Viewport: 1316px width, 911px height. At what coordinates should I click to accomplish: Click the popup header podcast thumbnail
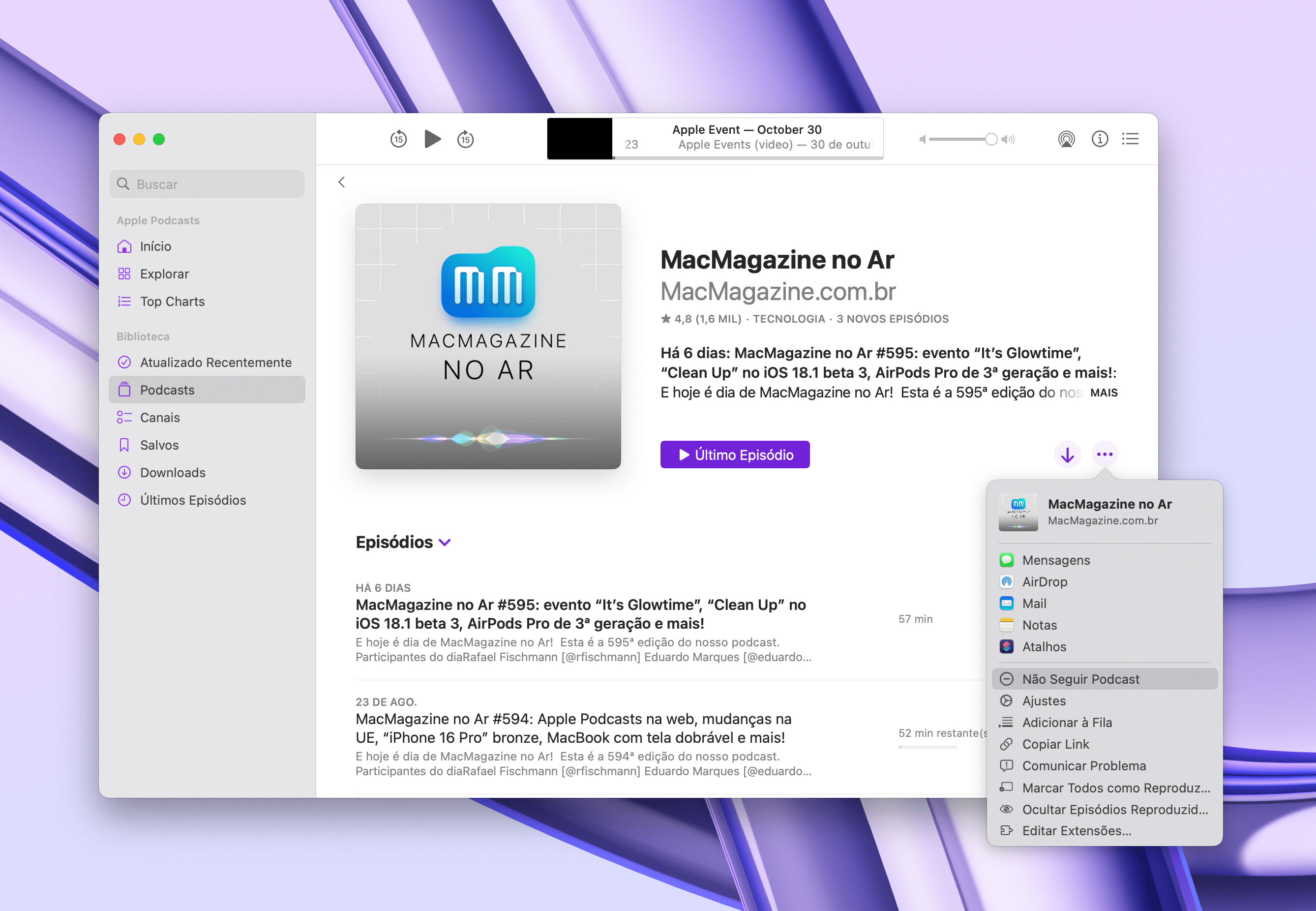pos(1018,512)
